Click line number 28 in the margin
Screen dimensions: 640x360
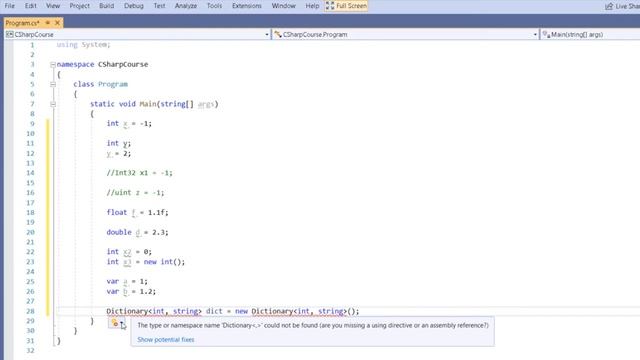point(30,311)
